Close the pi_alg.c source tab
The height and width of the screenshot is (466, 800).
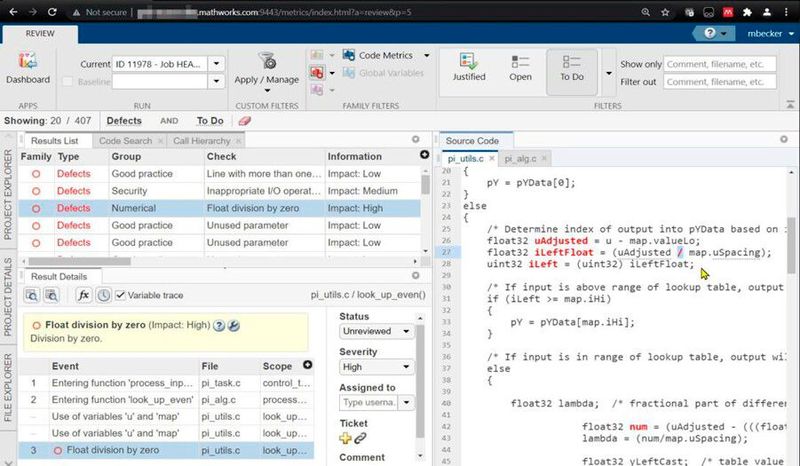coord(544,159)
